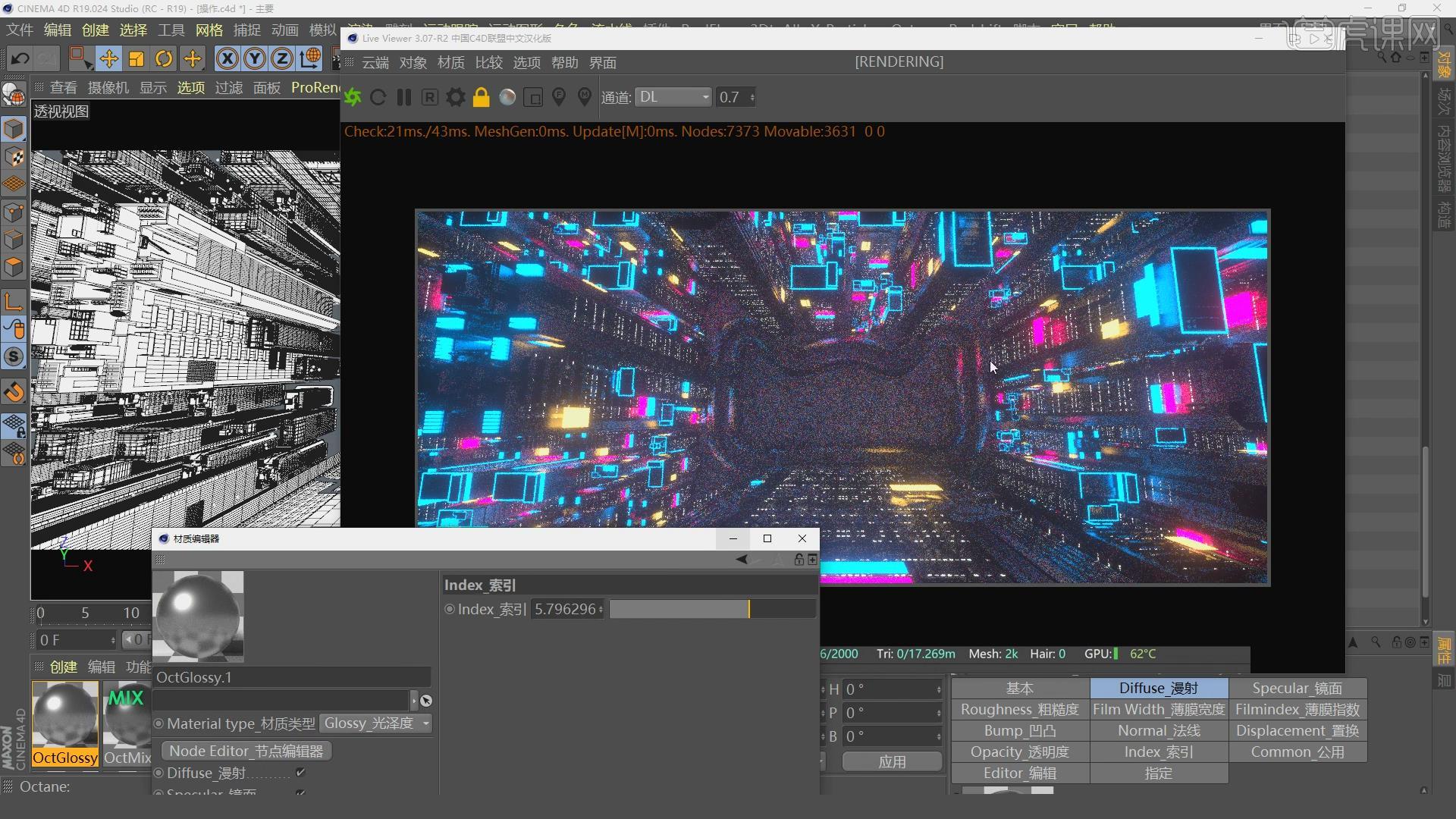Image resolution: width=1456 pixels, height=819 pixels.
Task: Click the Index value stepper arrows
Action: tap(601, 609)
